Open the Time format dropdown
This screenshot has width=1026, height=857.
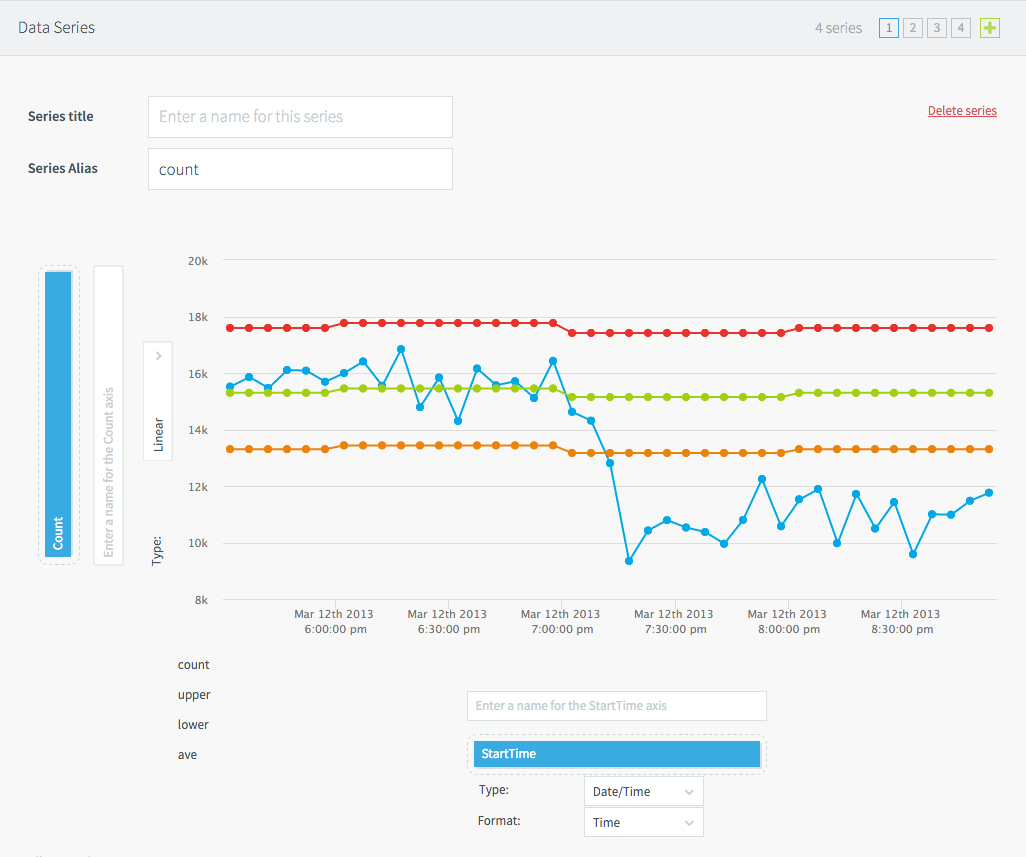643,822
